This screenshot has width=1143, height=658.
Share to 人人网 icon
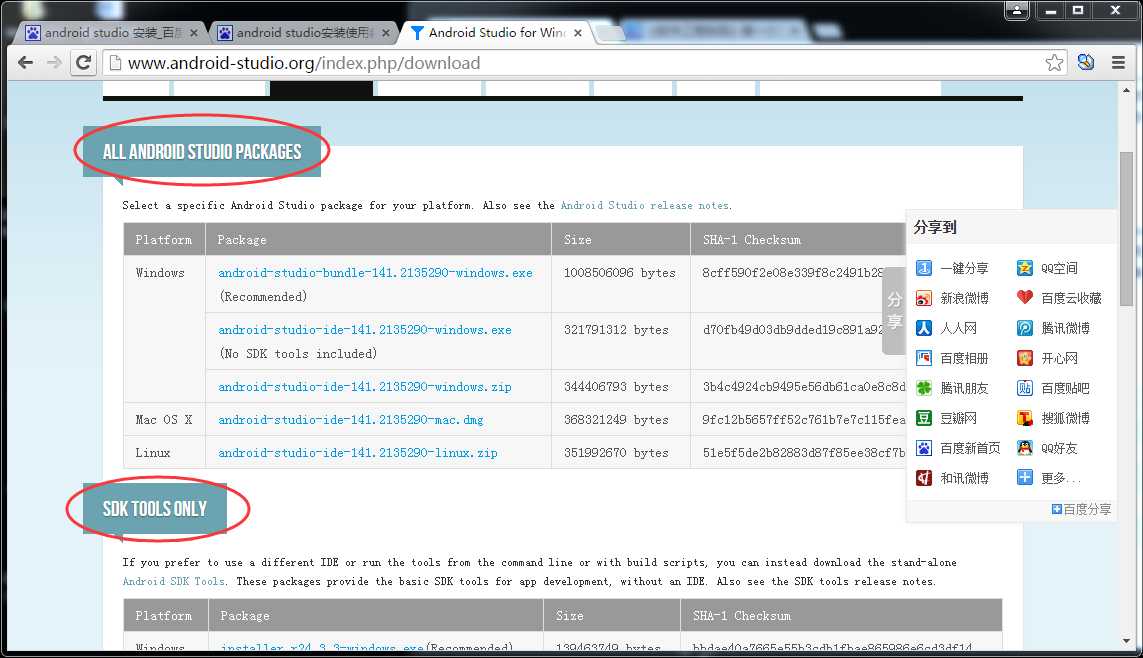[x=924, y=328]
